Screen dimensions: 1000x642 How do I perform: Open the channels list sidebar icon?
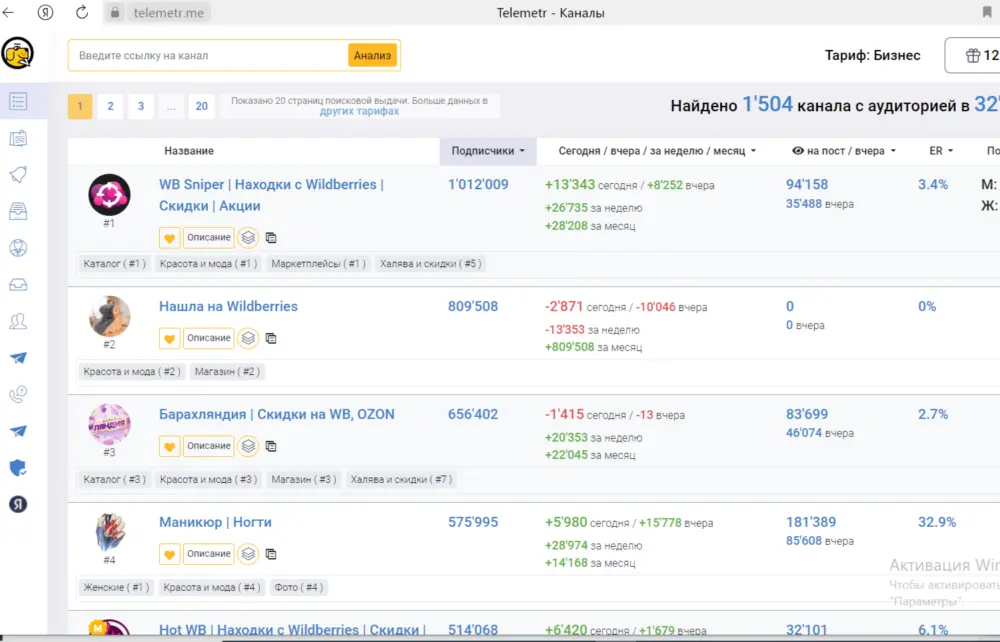tap(18, 101)
